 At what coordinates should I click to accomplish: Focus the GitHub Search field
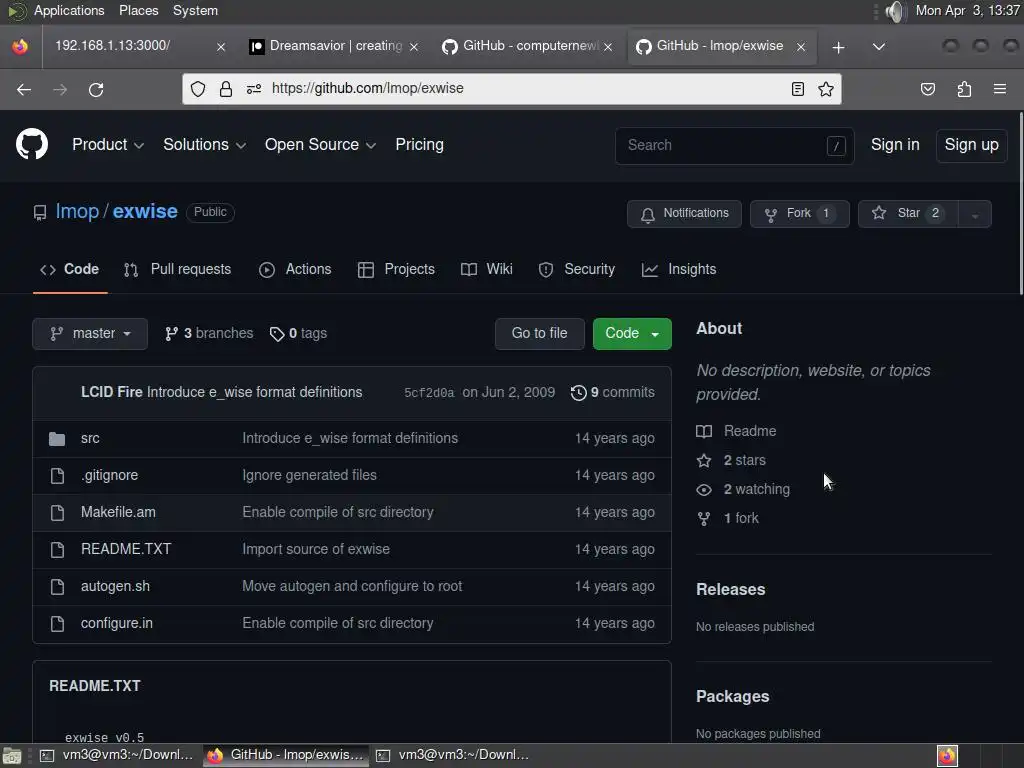tap(734, 146)
